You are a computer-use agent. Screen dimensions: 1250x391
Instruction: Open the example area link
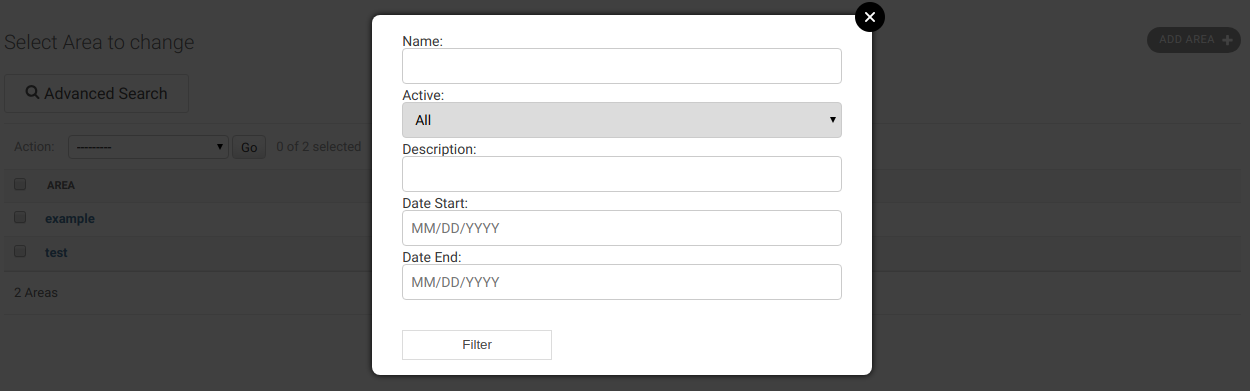point(70,218)
